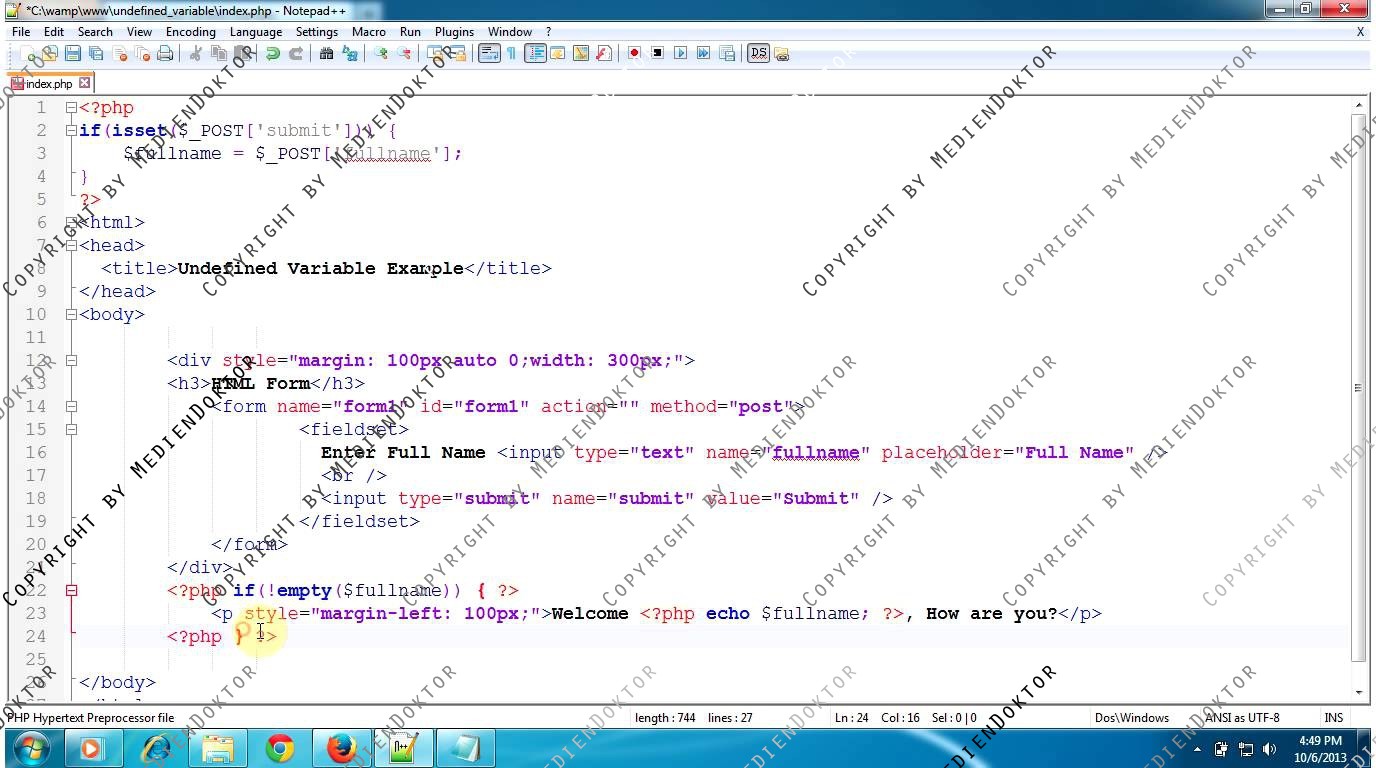Image resolution: width=1376 pixels, height=768 pixels.
Task: Click the Save All toolbar icon
Action: (x=95, y=53)
